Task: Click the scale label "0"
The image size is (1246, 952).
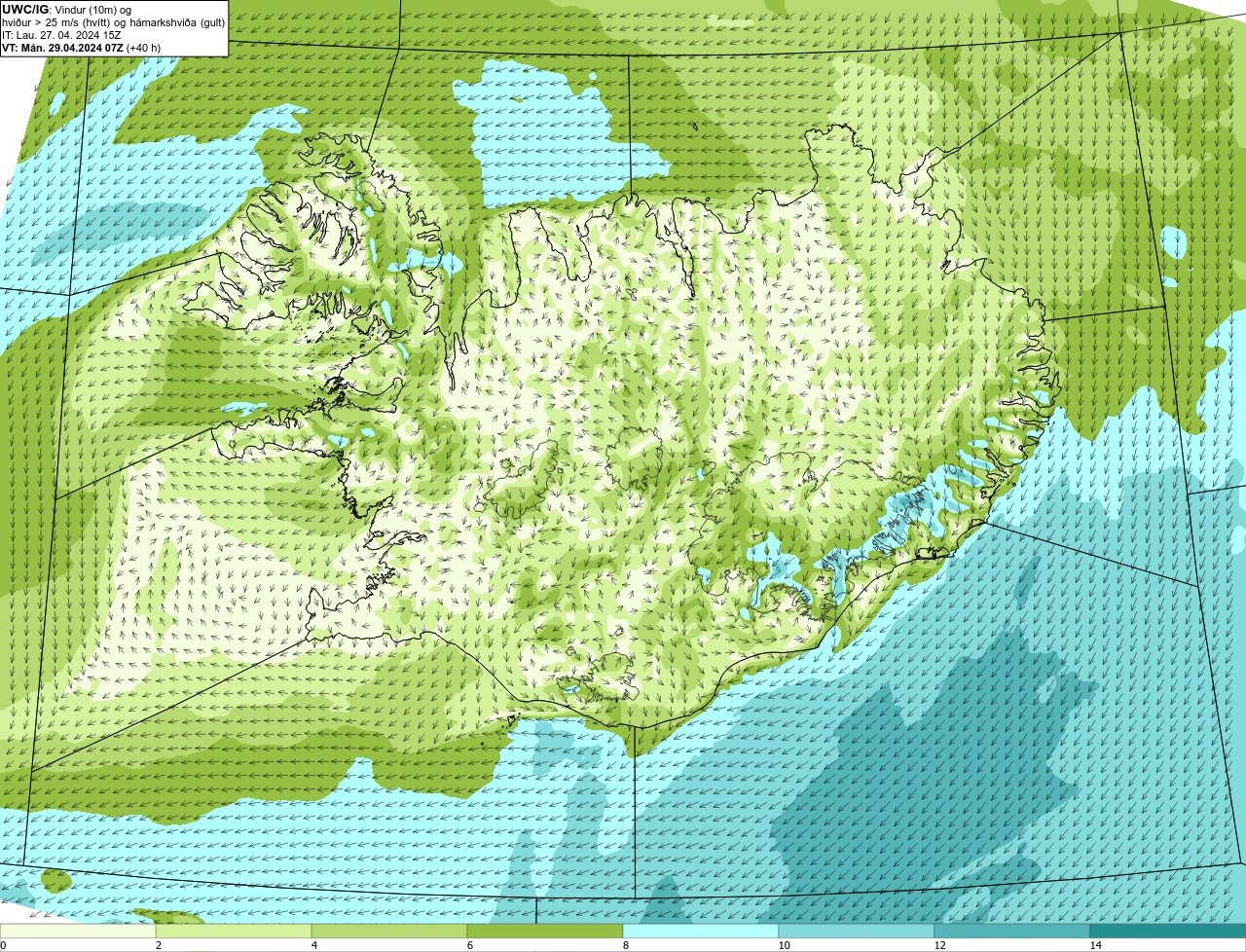Action: pos(3,945)
